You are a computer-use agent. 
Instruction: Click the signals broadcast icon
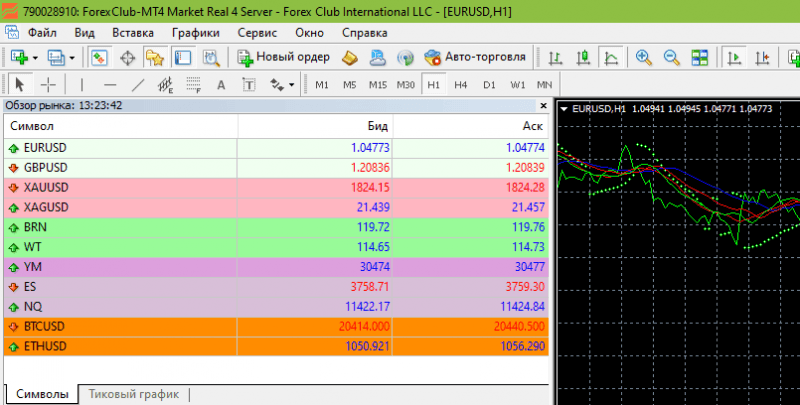tap(405, 58)
